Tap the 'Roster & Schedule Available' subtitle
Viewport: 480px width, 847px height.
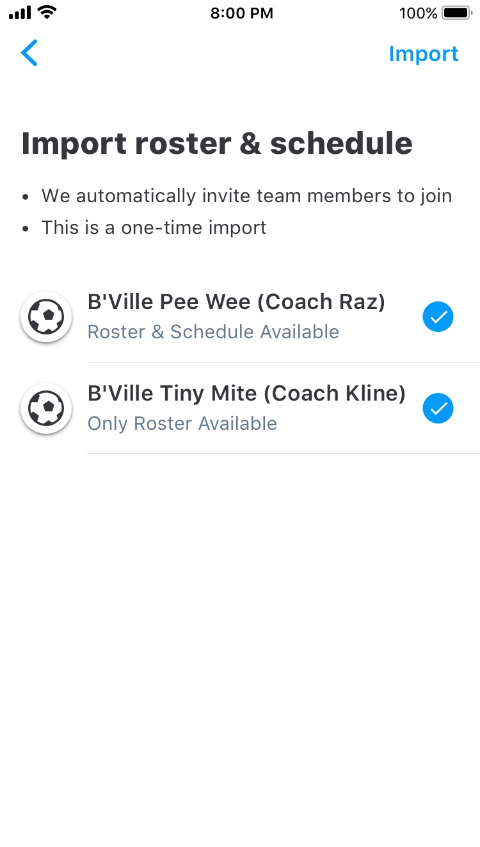click(213, 332)
